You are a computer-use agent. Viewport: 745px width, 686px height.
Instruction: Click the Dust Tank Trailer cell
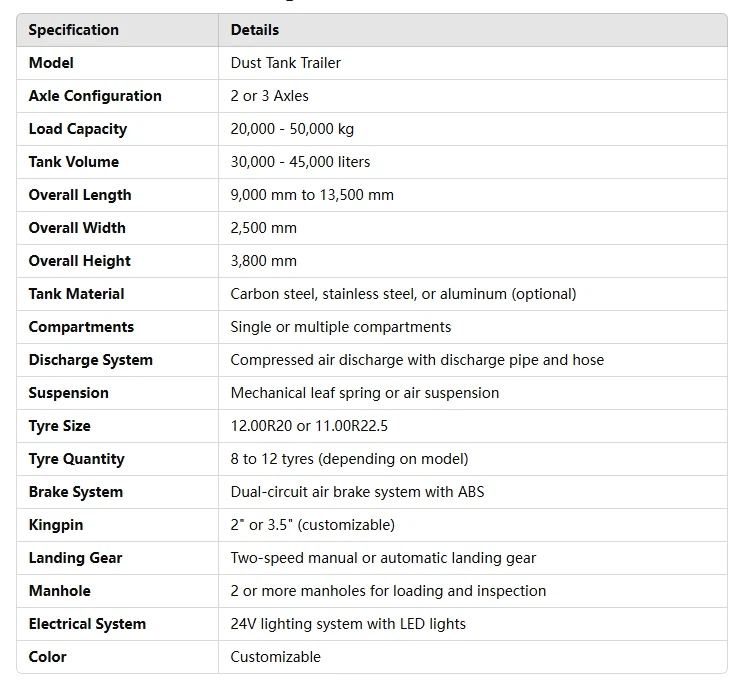(285, 63)
